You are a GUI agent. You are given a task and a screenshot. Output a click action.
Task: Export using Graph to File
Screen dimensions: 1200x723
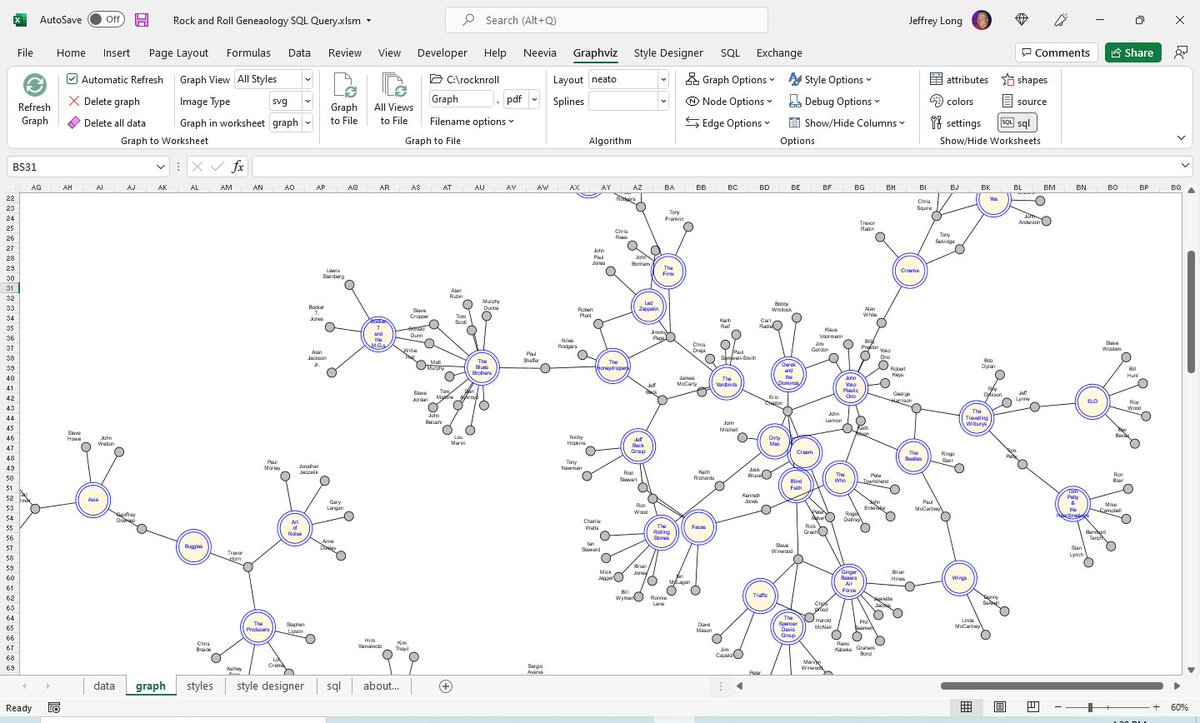tap(344, 99)
